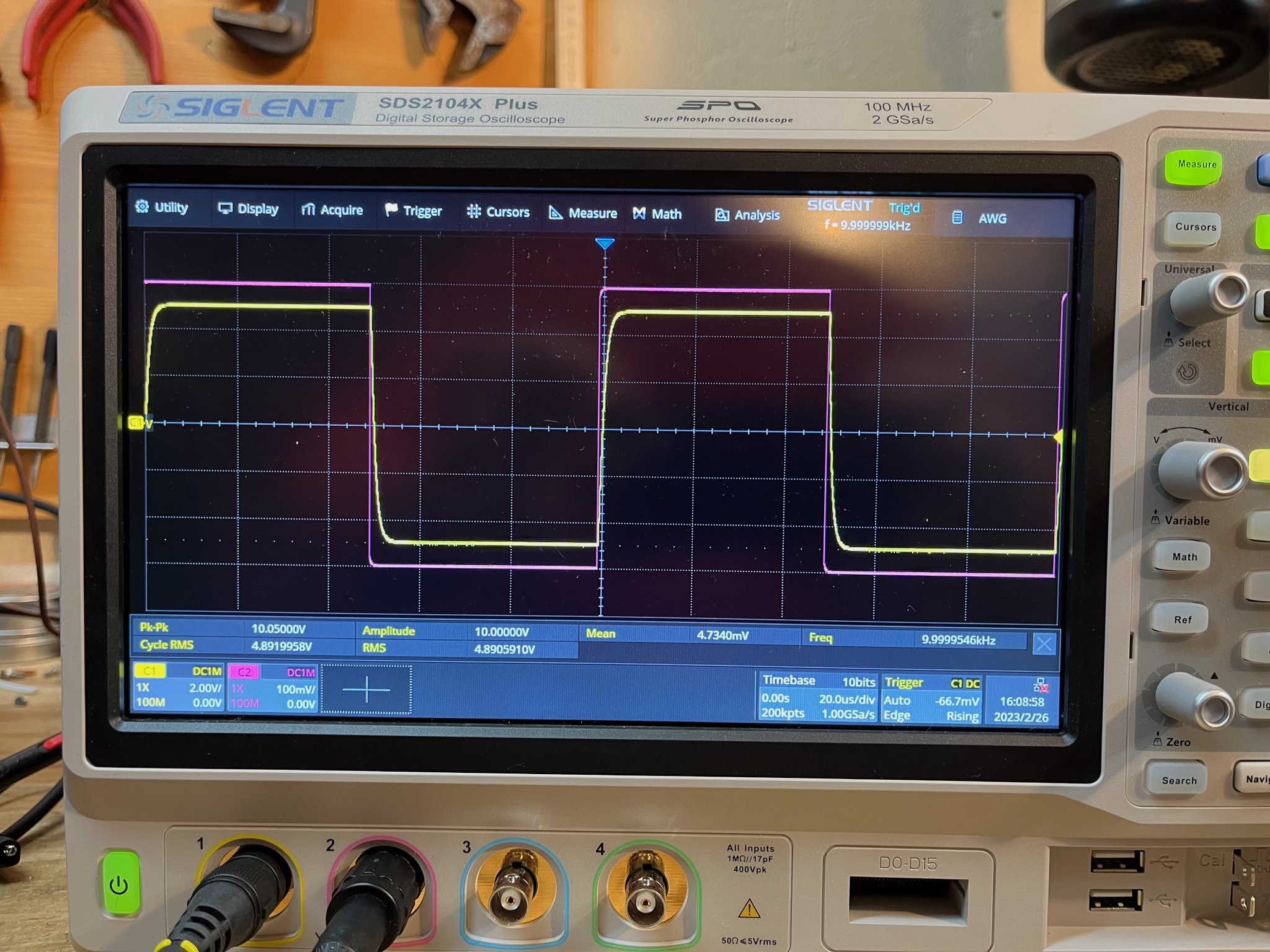Click the Analysis chart icon
This screenshot has width=1270, height=952.
click(x=722, y=215)
